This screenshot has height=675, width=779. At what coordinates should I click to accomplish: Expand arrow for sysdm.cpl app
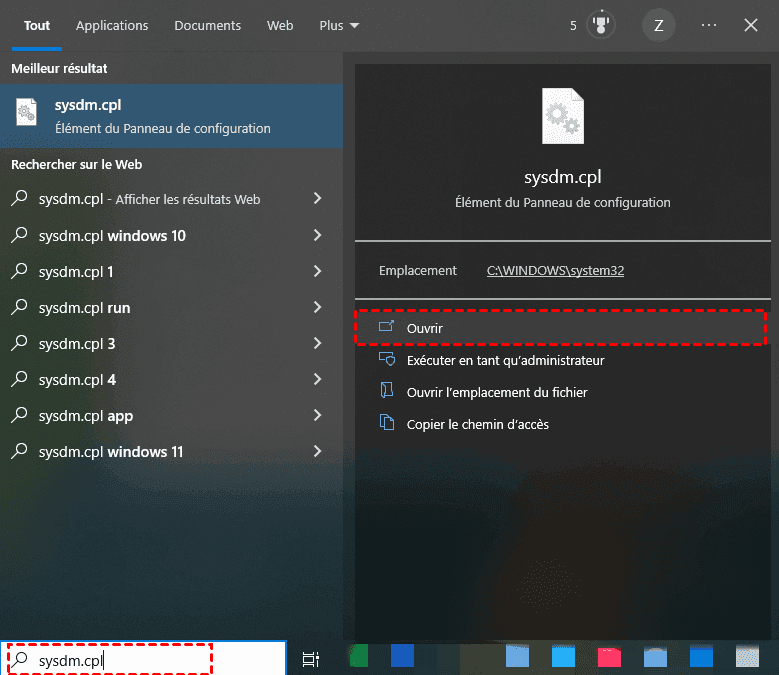tap(317, 415)
